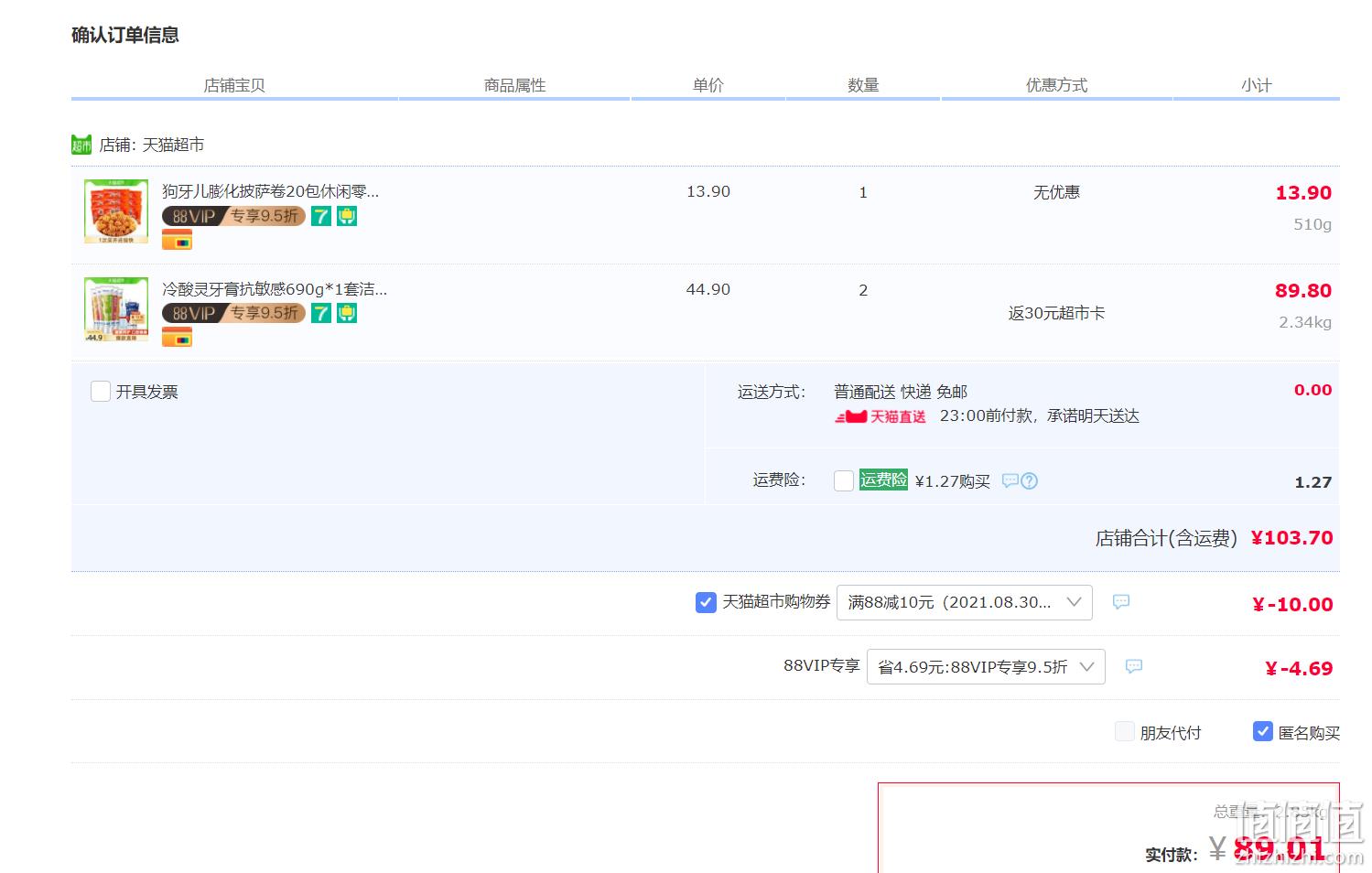Click 88VIP badge on 狗牙儿 item
Image resolution: width=1372 pixels, height=873 pixels.
(x=233, y=216)
